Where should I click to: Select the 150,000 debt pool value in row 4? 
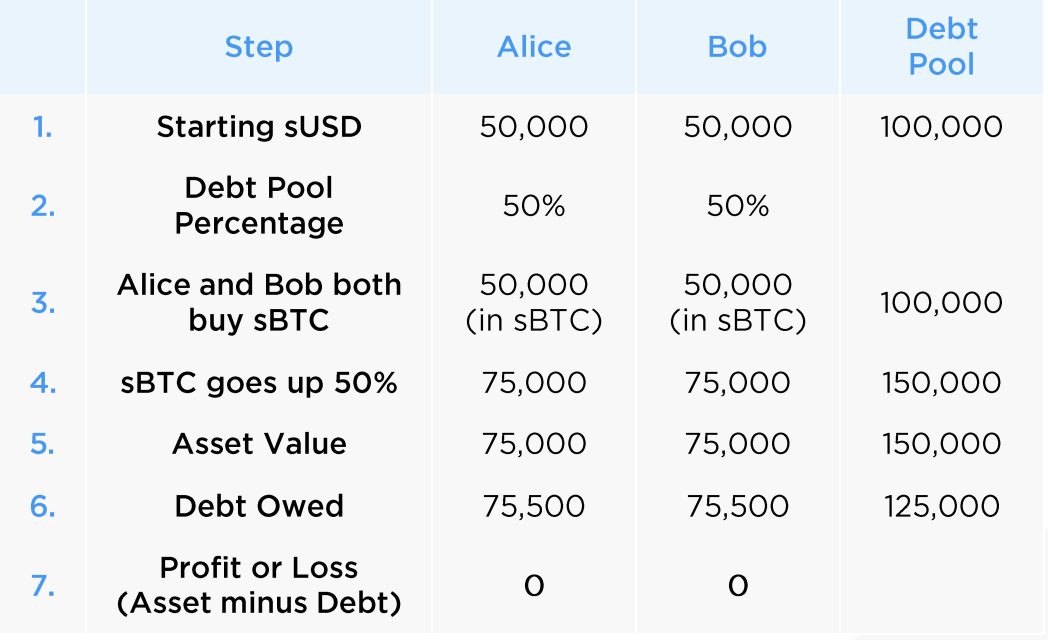tap(941, 383)
